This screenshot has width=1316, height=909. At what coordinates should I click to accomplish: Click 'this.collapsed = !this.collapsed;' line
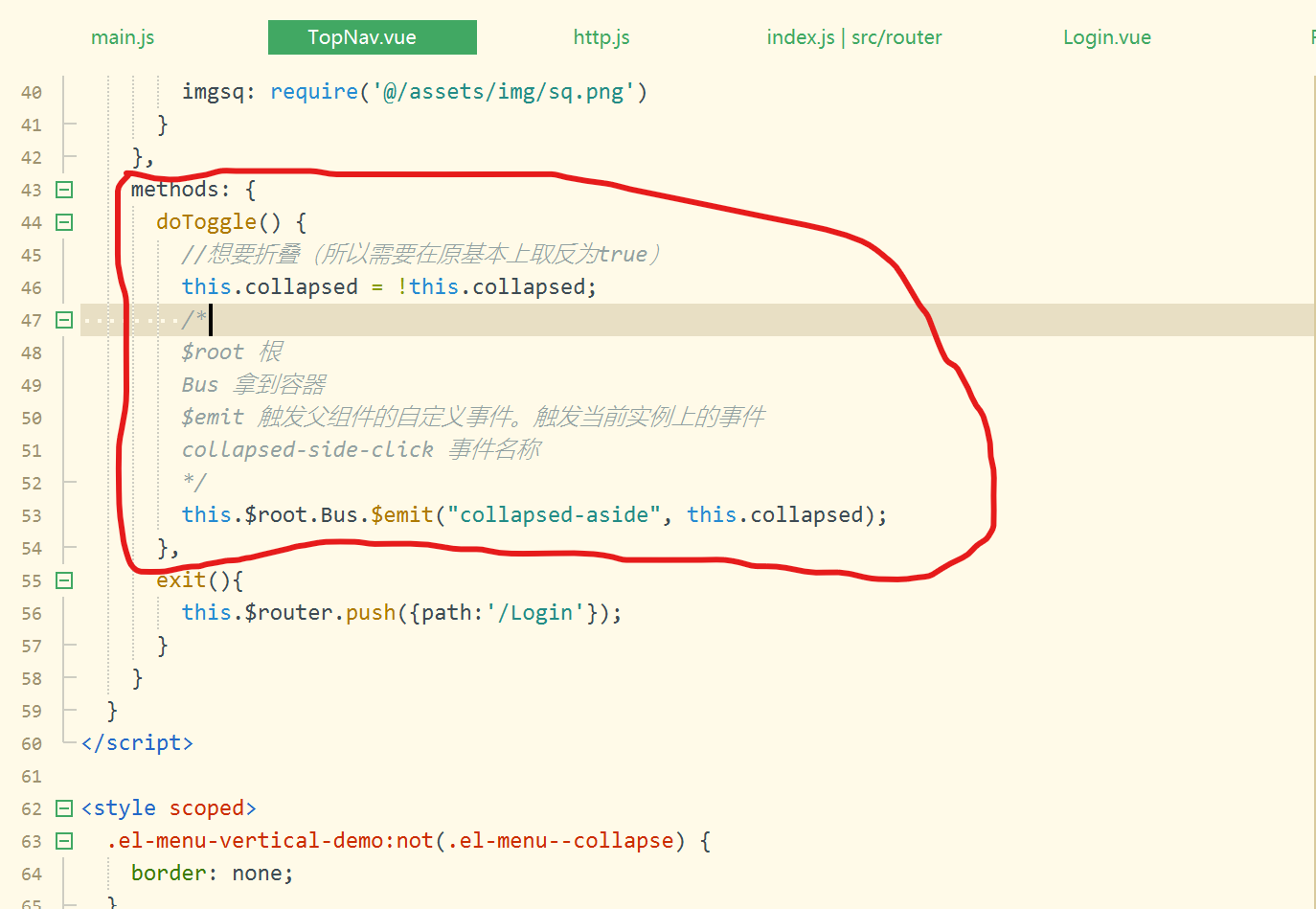pyautogui.click(x=389, y=287)
